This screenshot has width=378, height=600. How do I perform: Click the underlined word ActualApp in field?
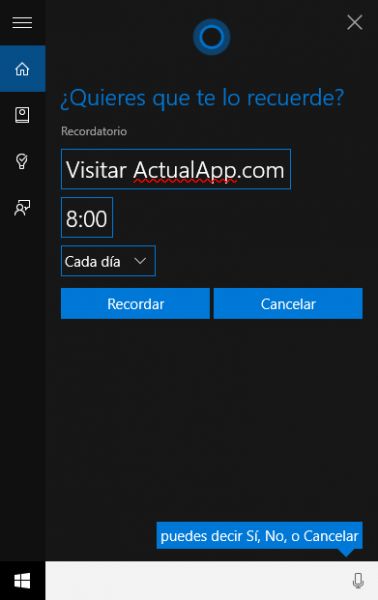(185, 170)
